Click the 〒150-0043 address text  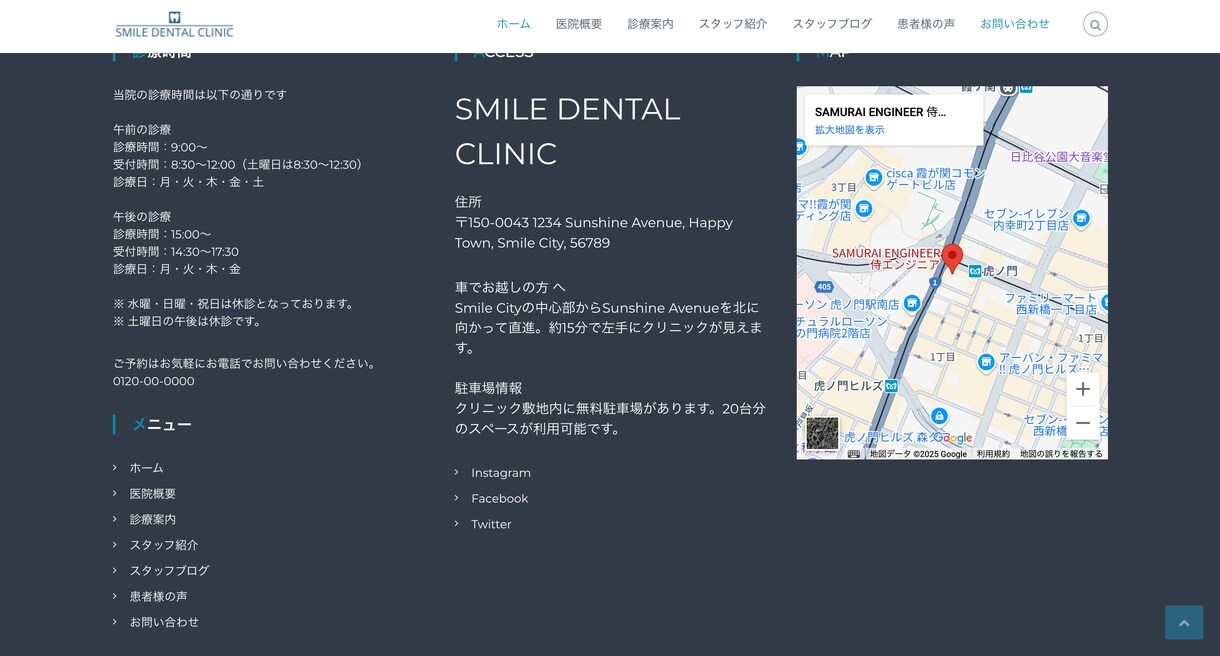[594, 233]
